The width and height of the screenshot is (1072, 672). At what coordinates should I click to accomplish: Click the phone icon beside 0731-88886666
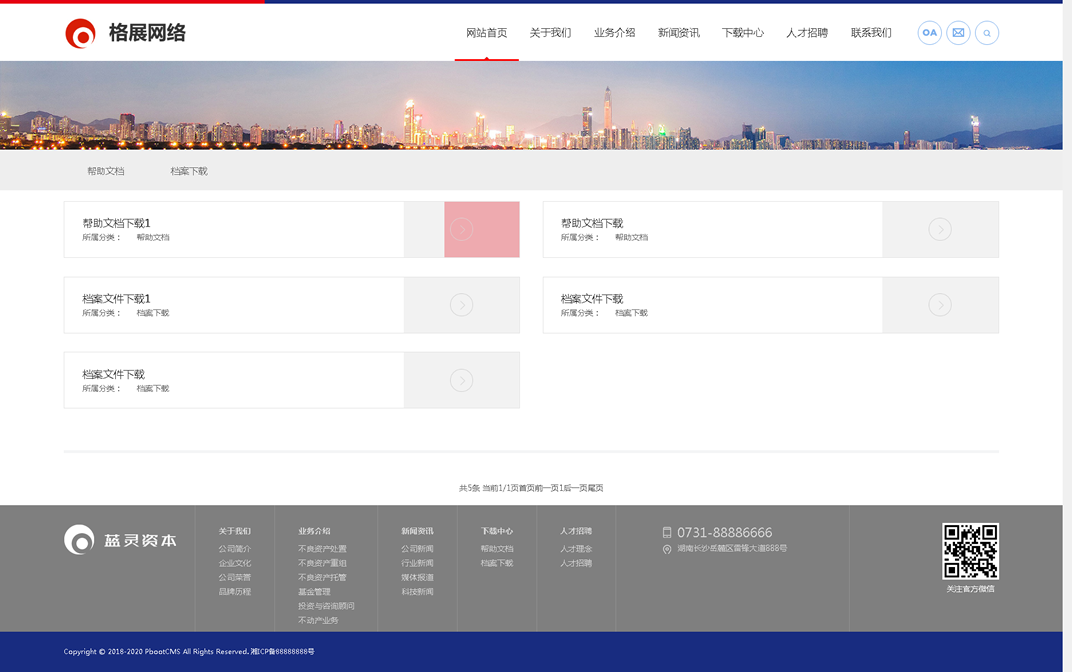[667, 533]
